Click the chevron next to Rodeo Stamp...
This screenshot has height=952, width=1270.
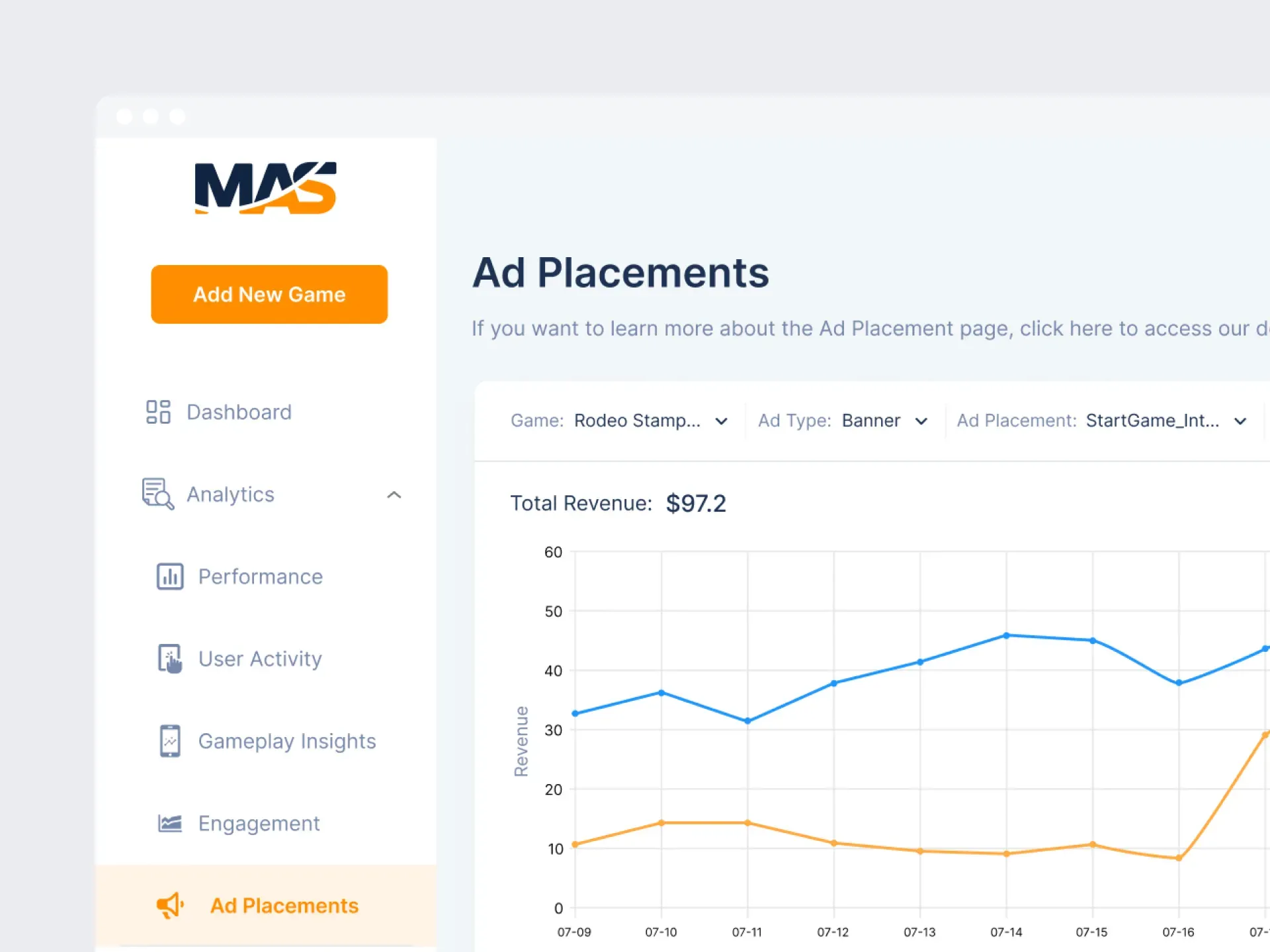click(722, 421)
